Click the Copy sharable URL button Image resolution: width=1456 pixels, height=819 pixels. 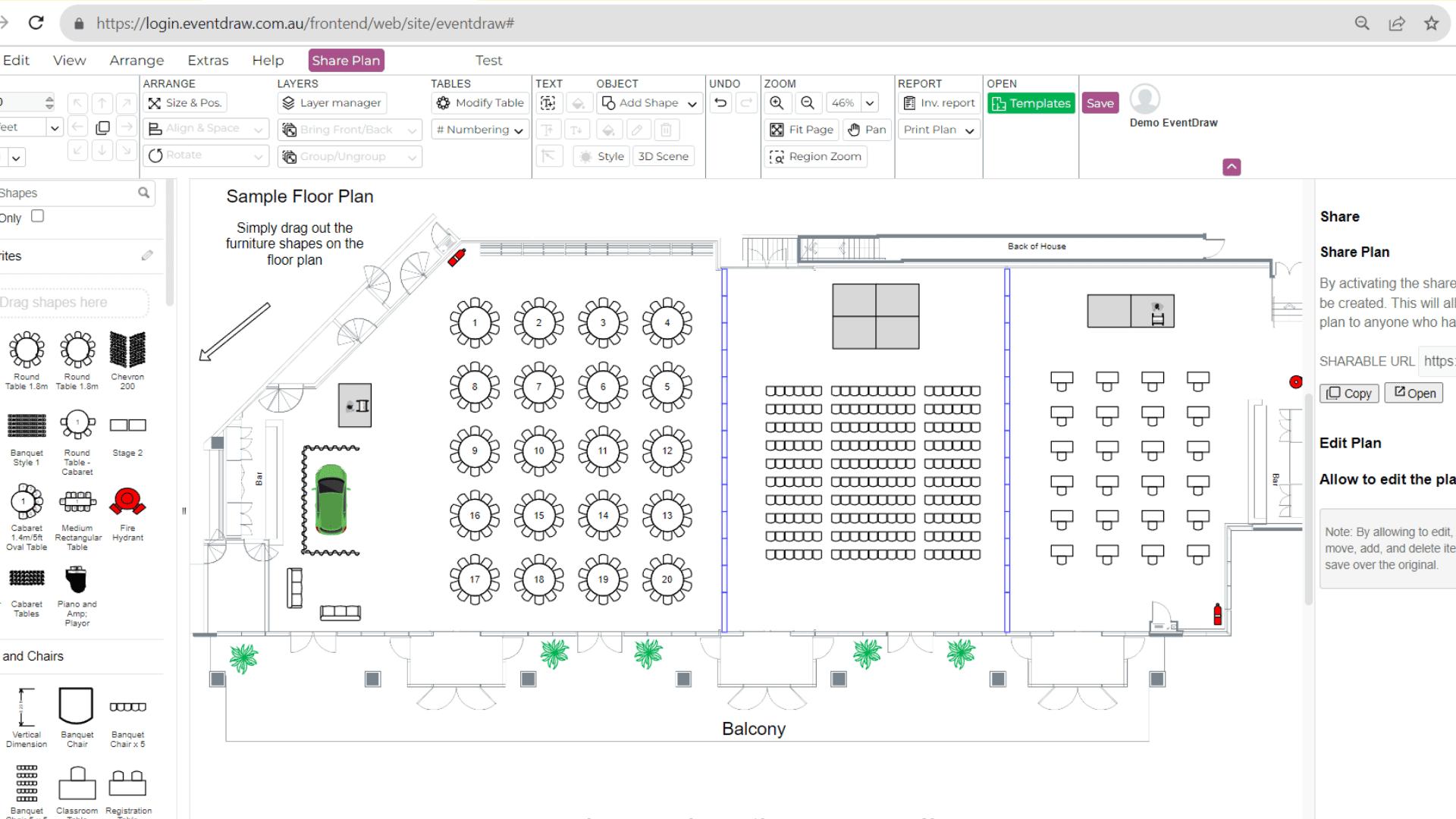pyautogui.click(x=1349, y=393)
